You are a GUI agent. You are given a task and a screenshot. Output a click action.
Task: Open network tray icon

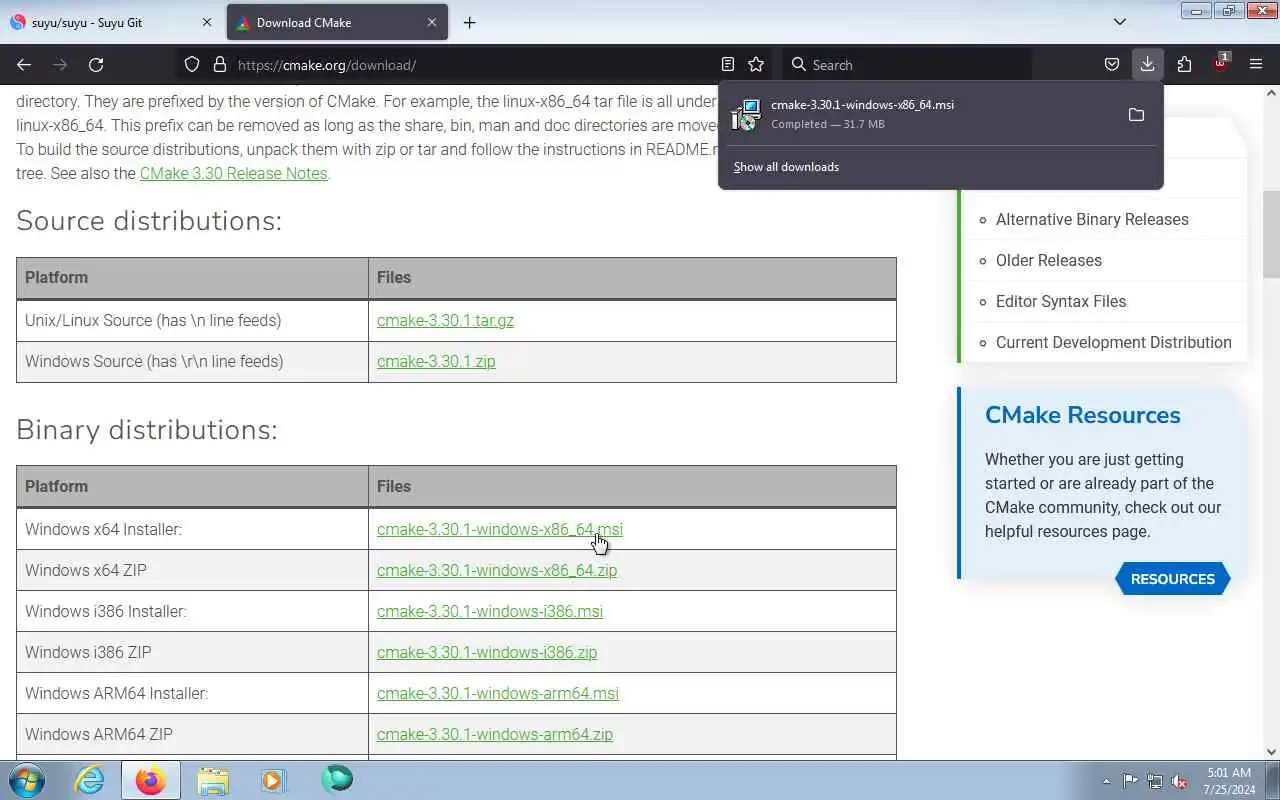(1155, 781)
